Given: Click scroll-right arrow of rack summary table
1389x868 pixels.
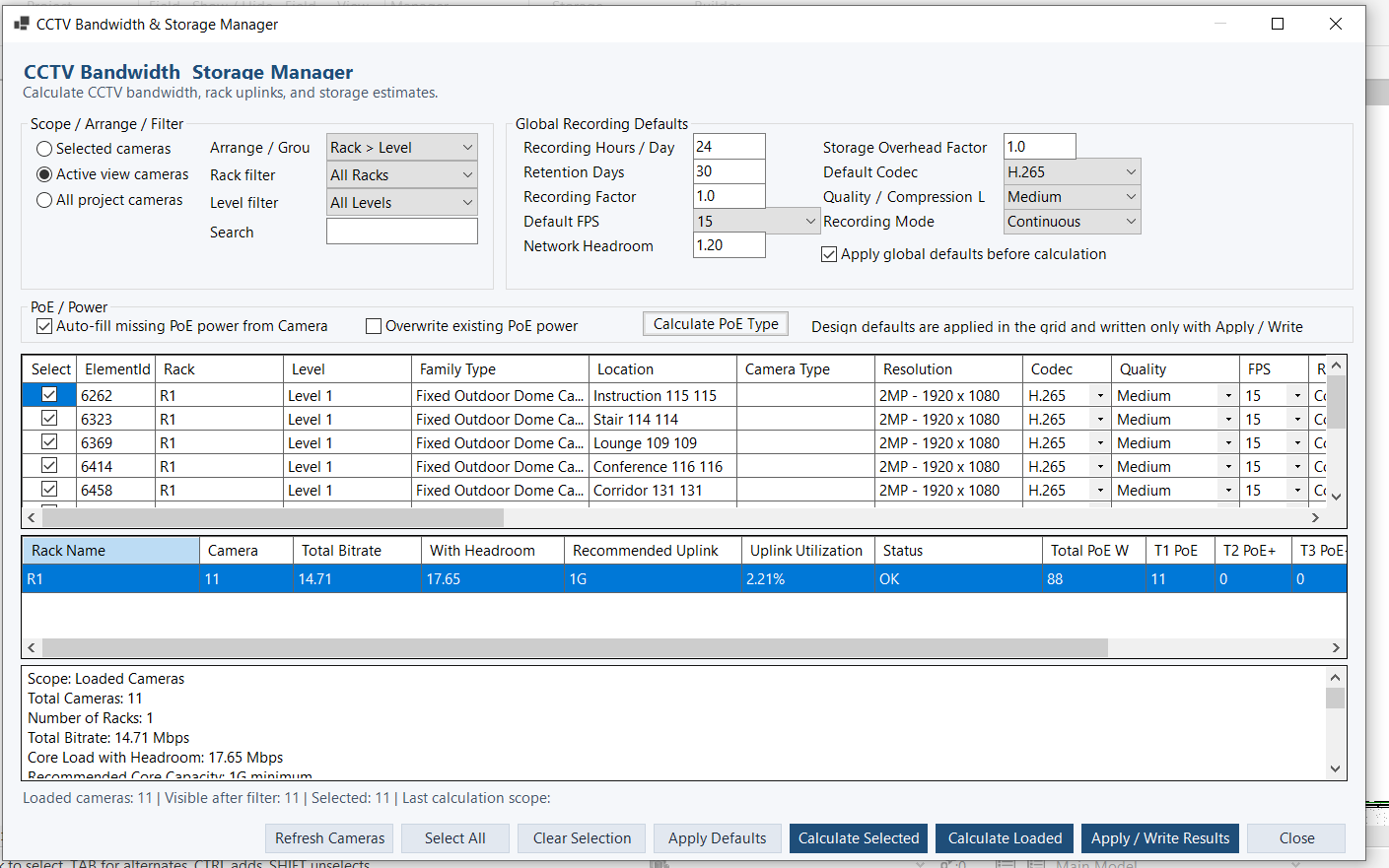Looking at the screenshot, I should tap(1336, 647).
